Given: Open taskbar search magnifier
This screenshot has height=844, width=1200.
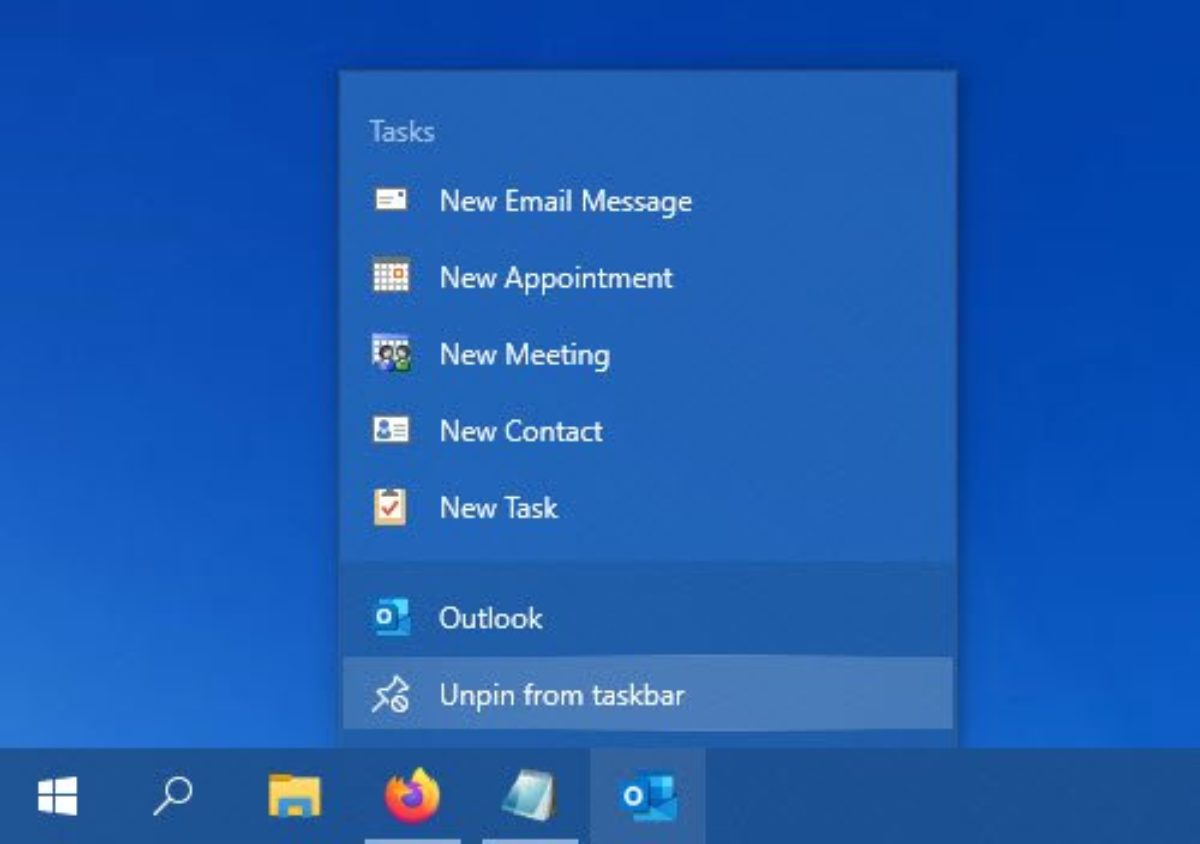Looking at the screenshot, I should [x=173, y=796].
